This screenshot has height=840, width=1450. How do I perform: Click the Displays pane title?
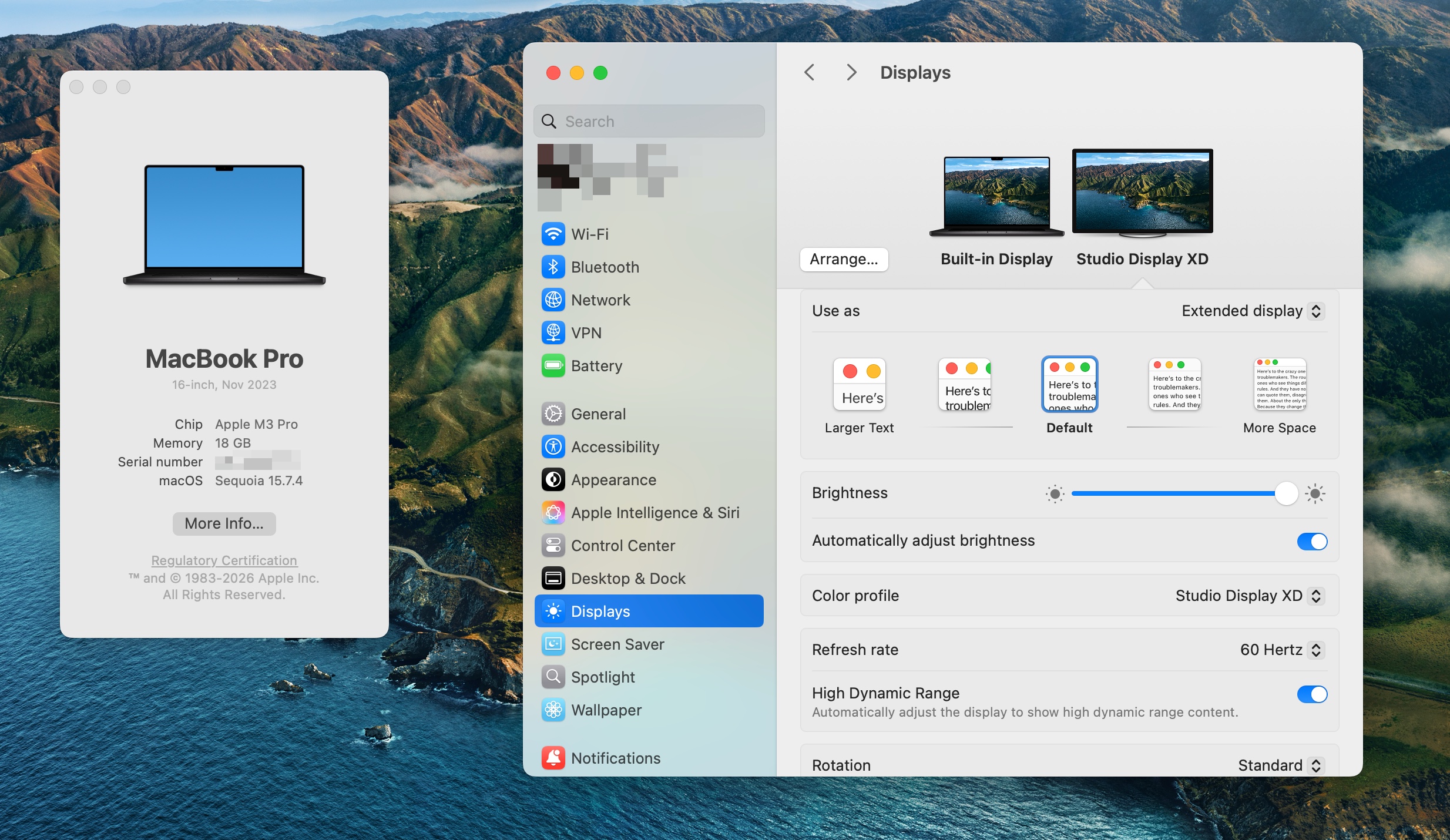pos(915,73)
